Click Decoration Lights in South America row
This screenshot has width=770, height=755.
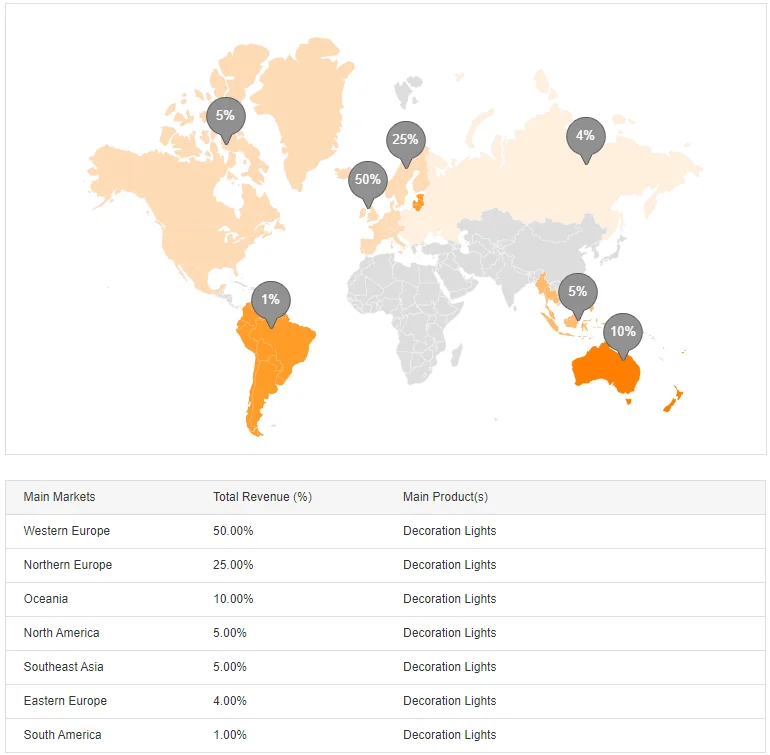tap(449, 735)
